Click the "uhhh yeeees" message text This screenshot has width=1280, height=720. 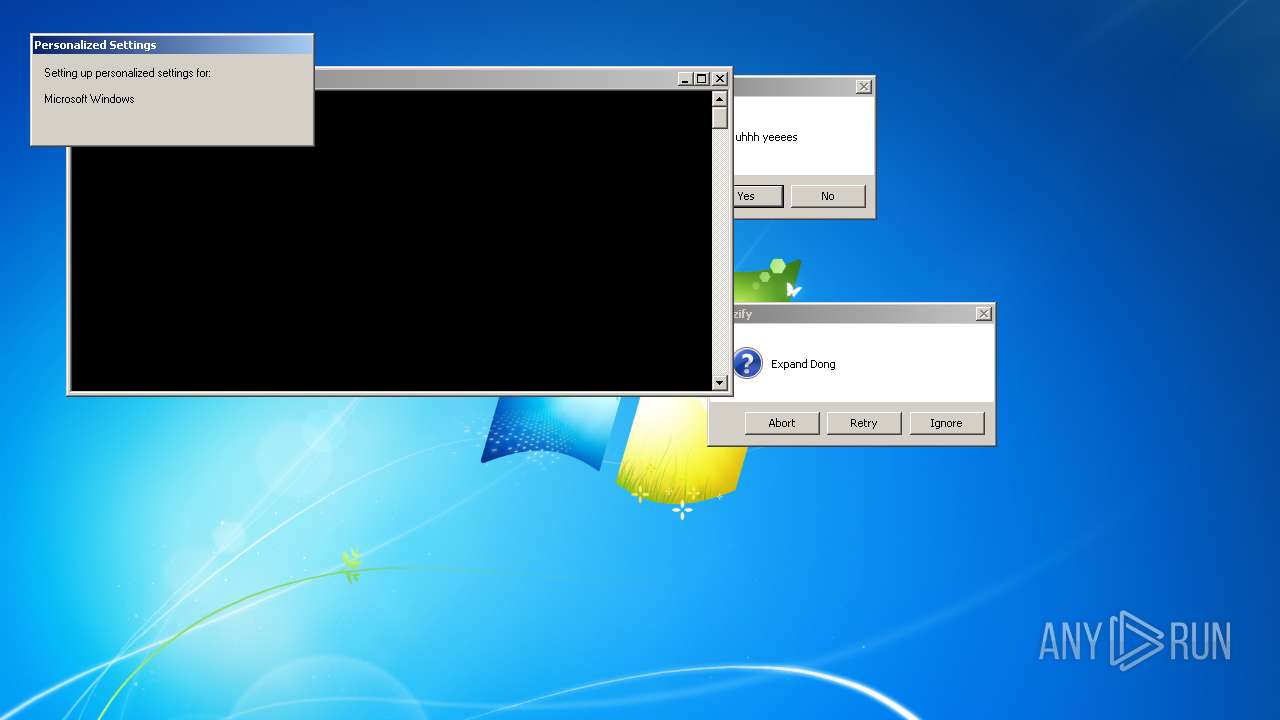766,137
